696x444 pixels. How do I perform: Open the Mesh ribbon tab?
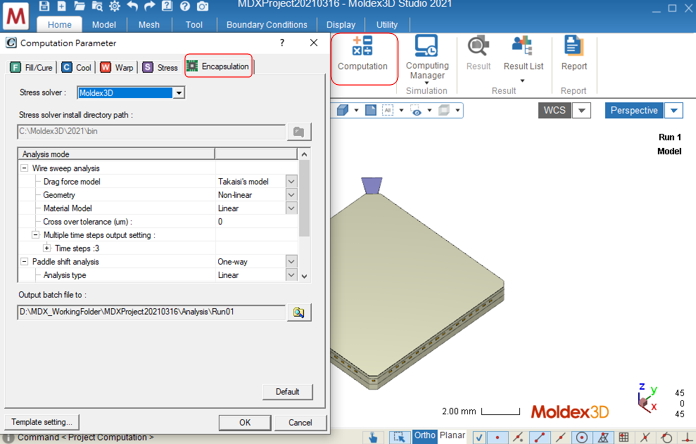tap(148, 25)
